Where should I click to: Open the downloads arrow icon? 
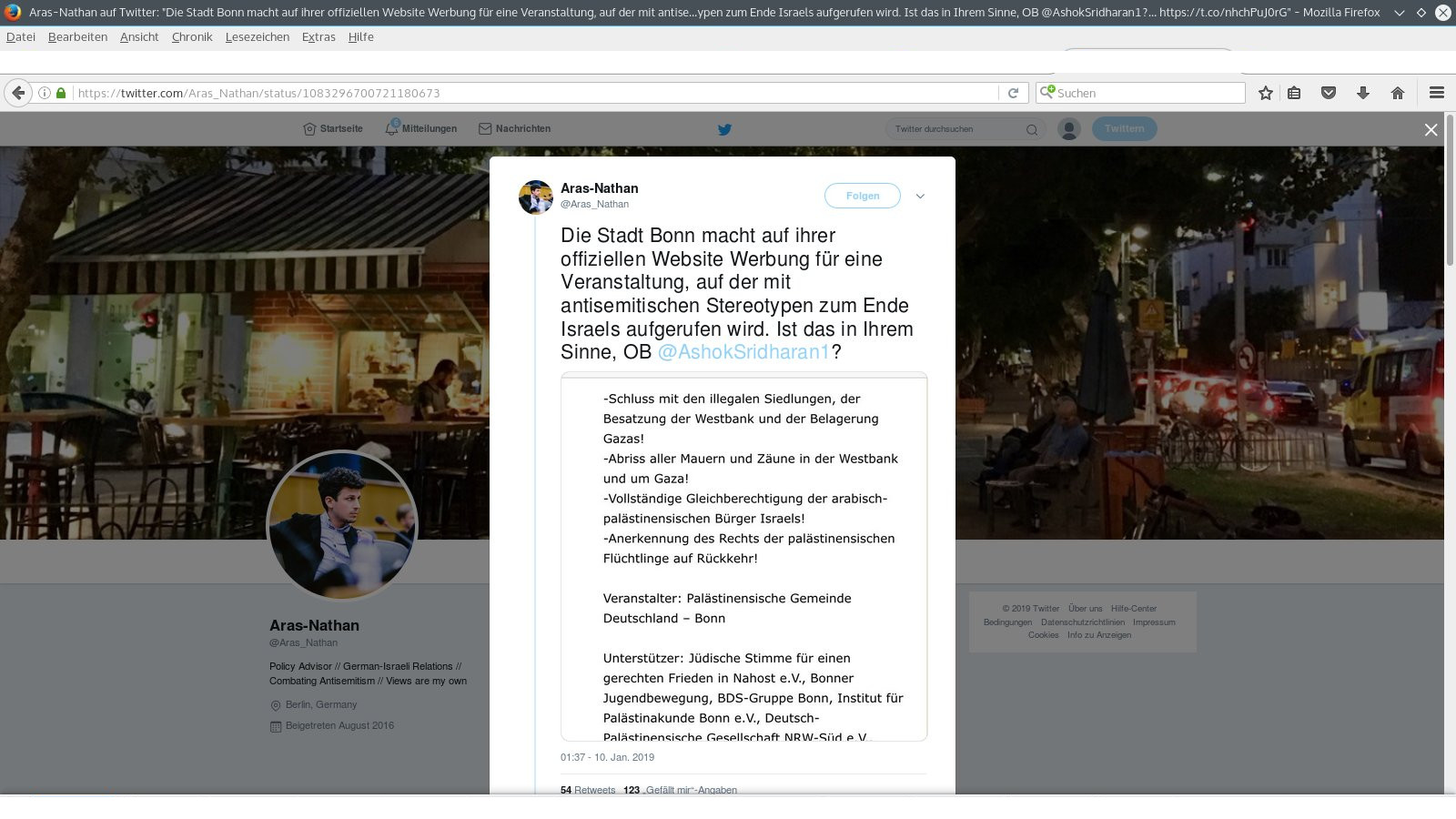click(x=1363, y=93)
